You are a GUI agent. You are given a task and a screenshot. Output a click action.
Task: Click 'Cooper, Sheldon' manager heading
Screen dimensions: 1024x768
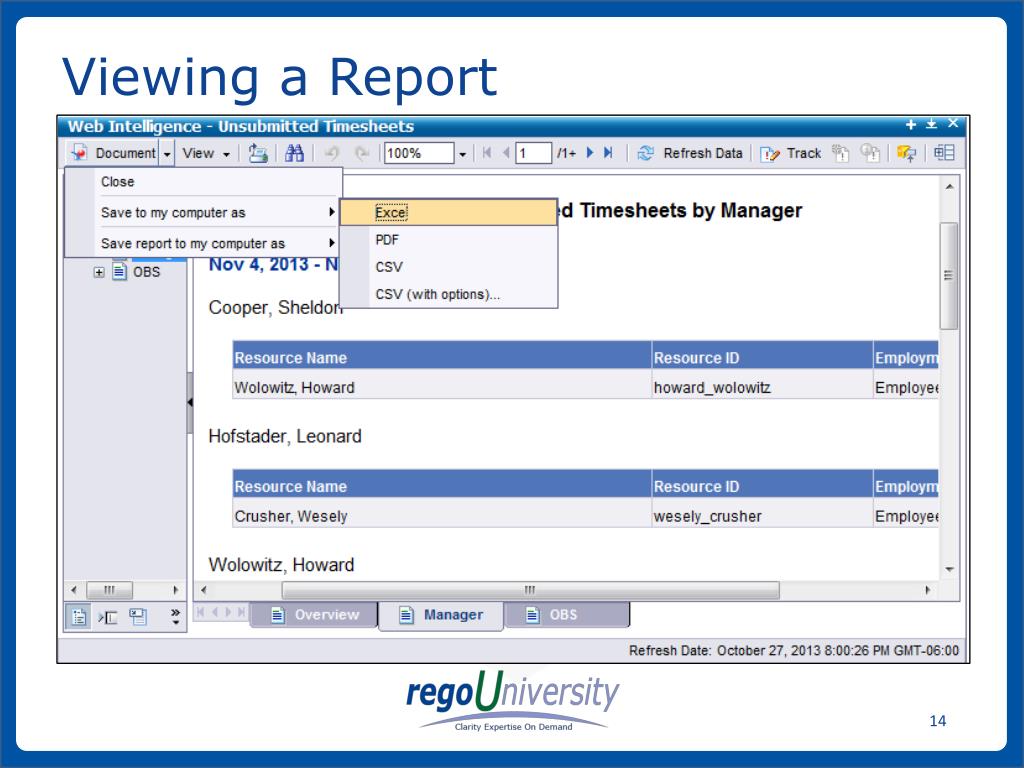(276, 308)
